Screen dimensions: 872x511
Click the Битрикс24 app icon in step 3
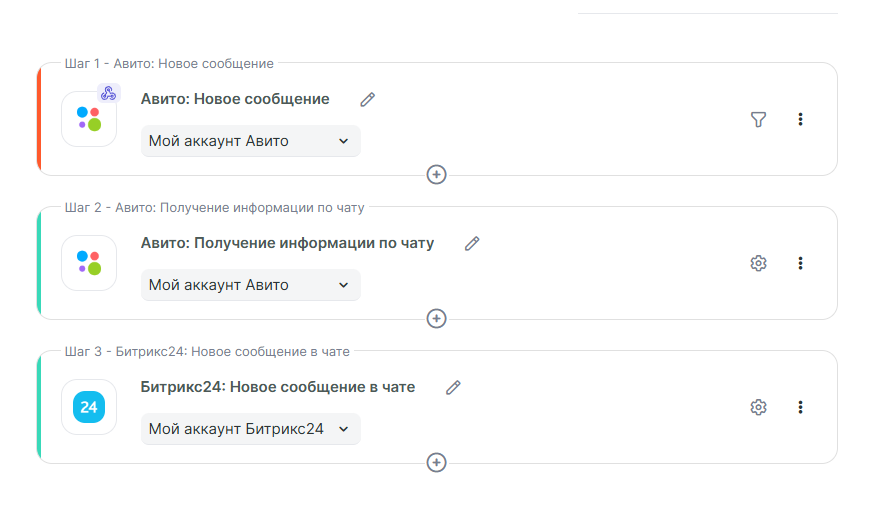[x=89, y=407]
